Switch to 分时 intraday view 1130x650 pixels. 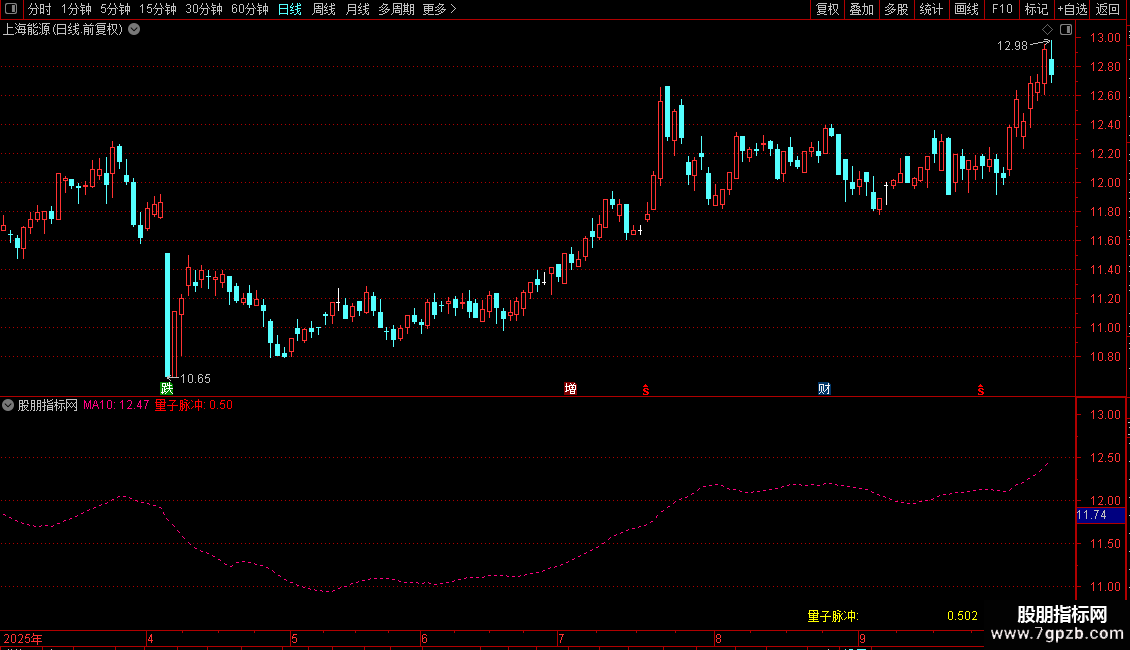click(x=40, y=9)
